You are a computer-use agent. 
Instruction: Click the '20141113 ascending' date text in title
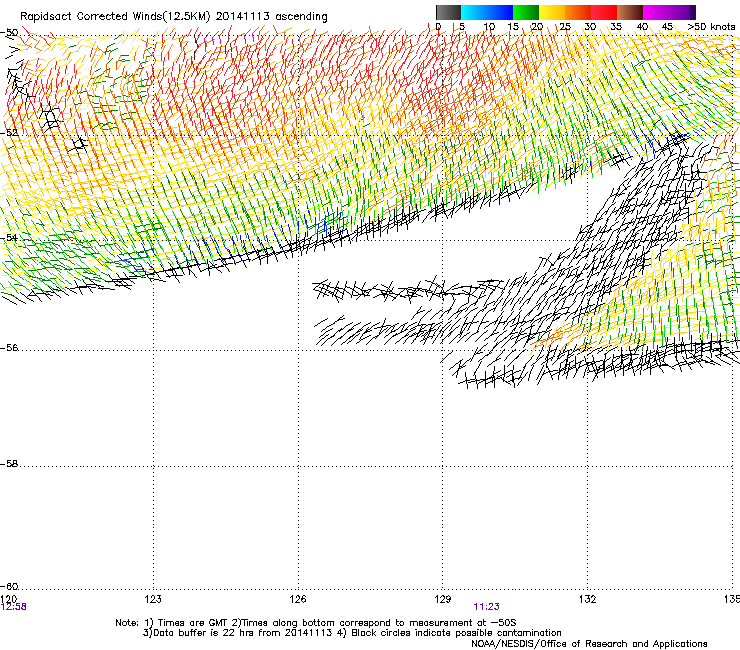[272, 16]
